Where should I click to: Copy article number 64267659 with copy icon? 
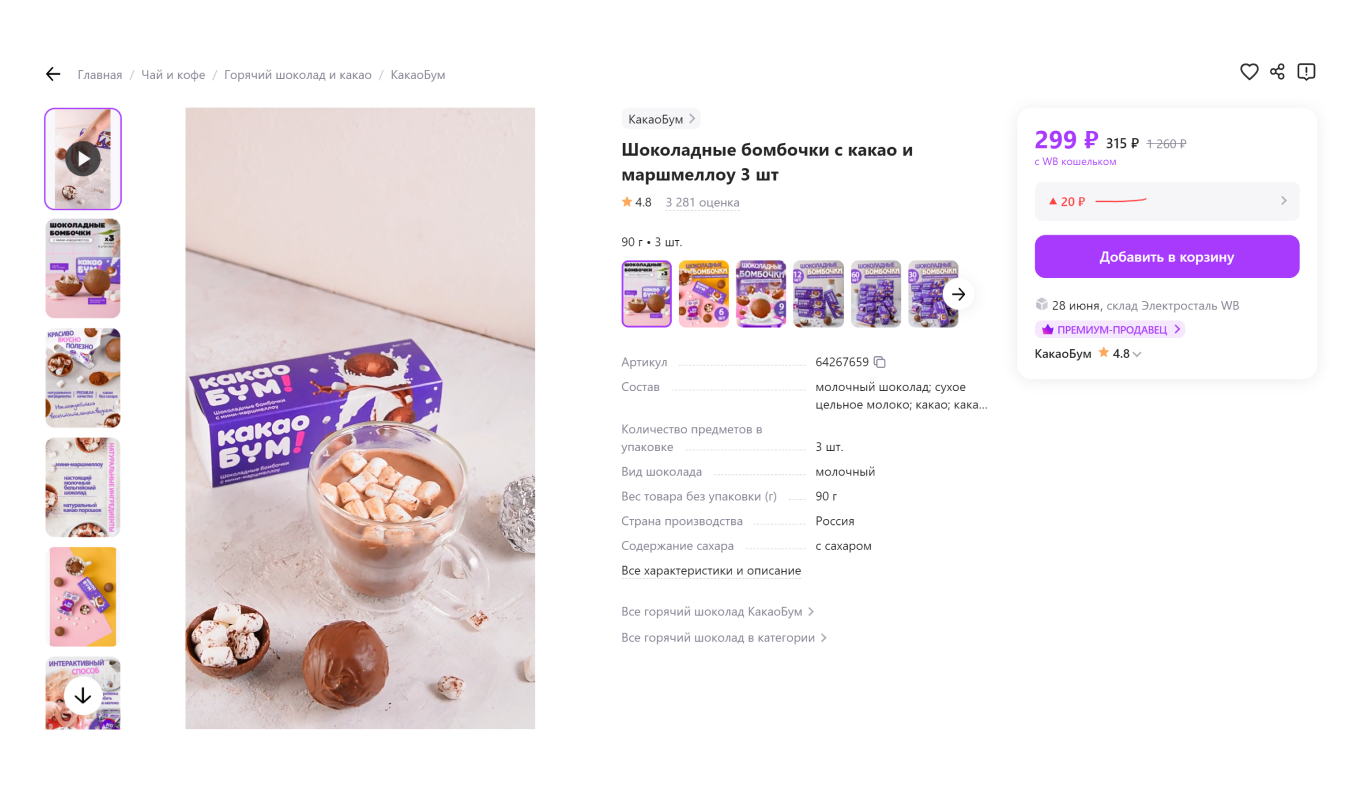point(880,361)
